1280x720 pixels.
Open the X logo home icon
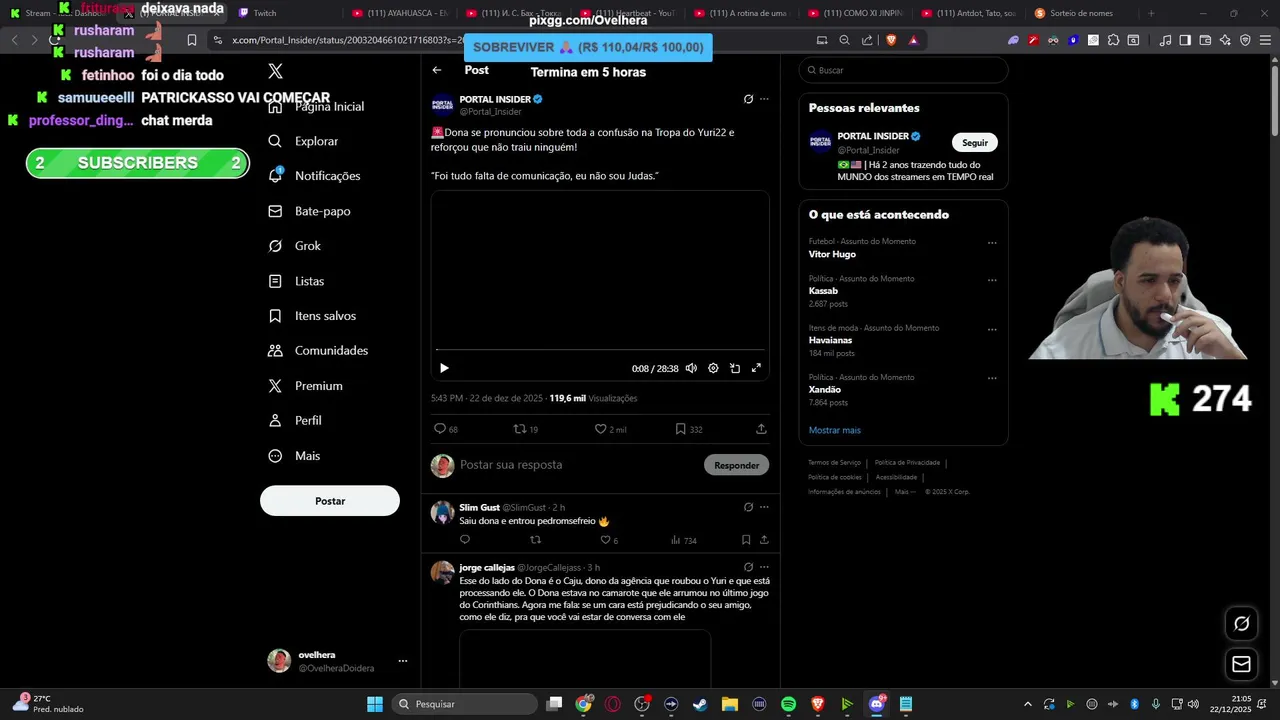tap(276, 71)
